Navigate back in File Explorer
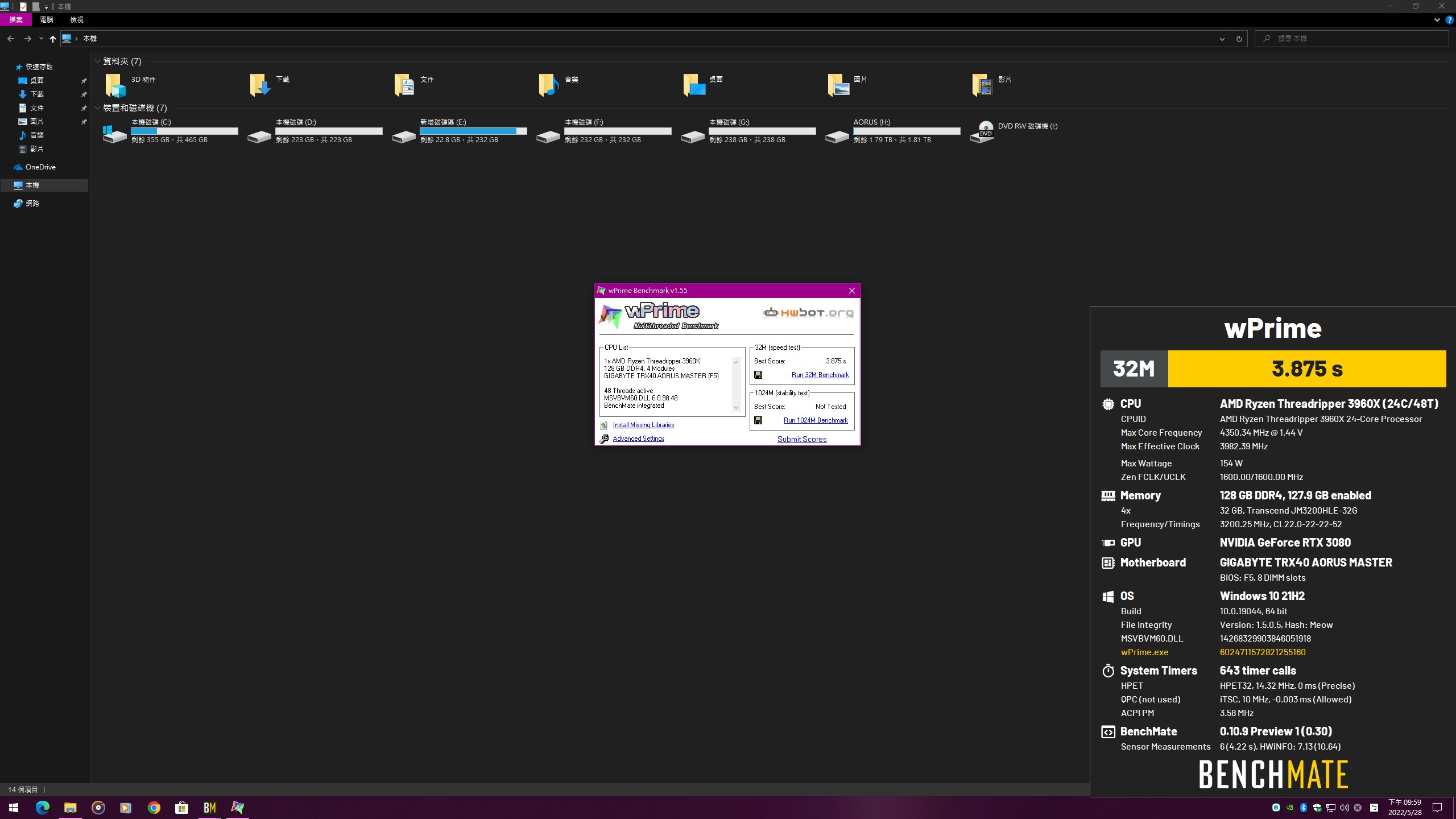This screenshot has width=1456, height=819. click(11, 39)
